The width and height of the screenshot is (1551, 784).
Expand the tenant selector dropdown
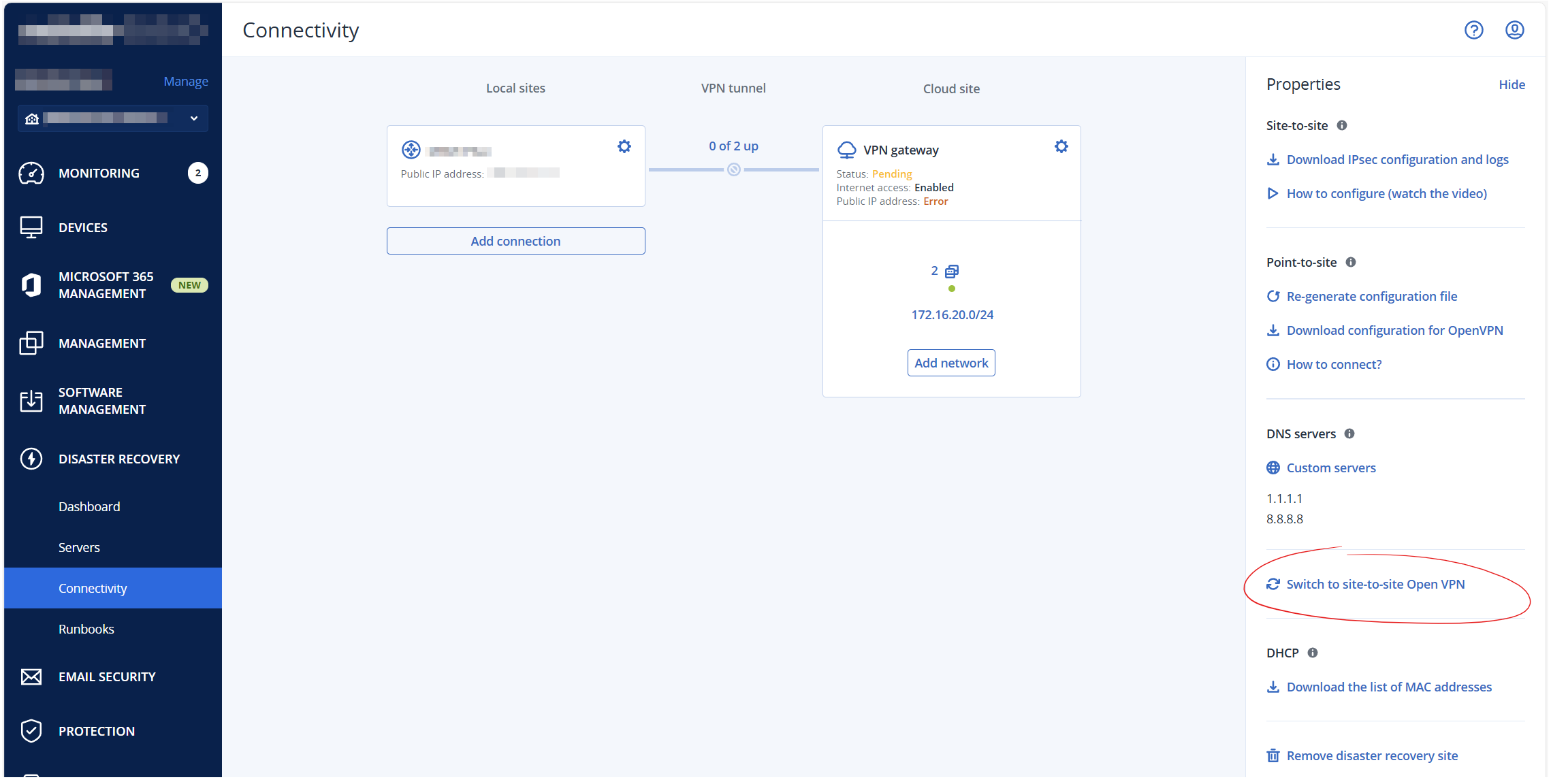[x=113, y=118]
